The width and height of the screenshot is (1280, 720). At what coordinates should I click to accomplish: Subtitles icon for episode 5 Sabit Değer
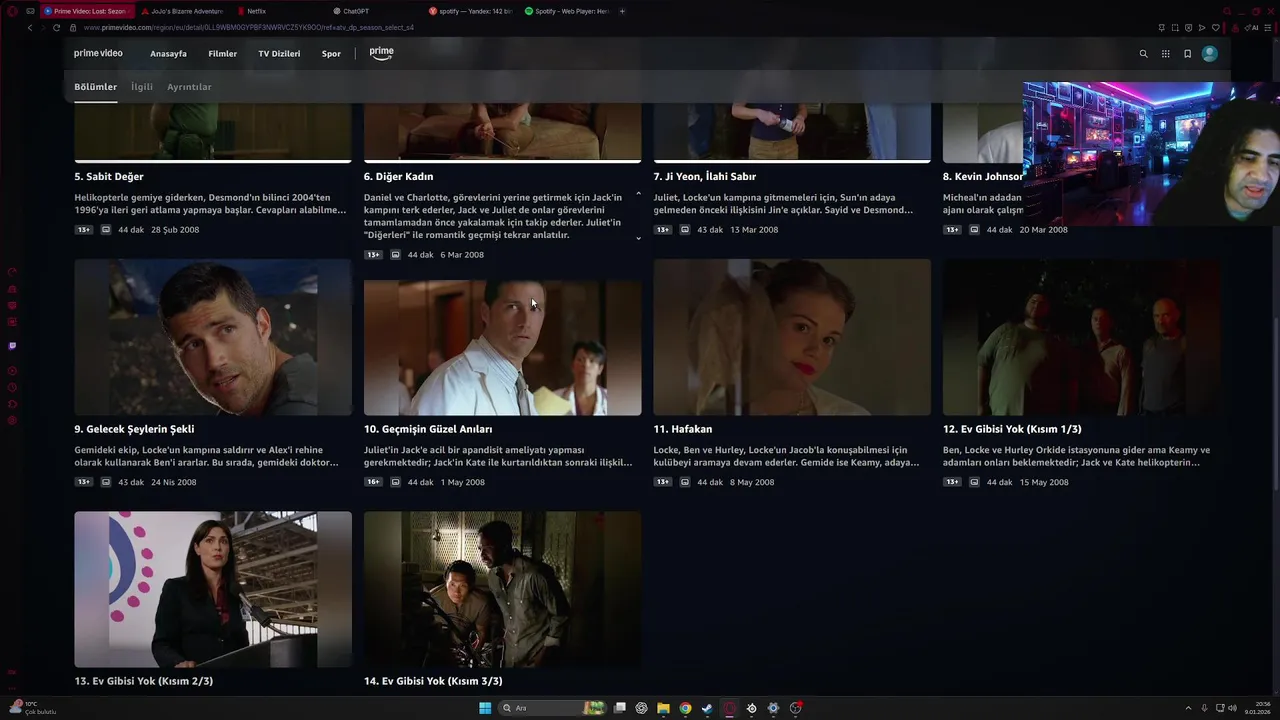(106, 230)
